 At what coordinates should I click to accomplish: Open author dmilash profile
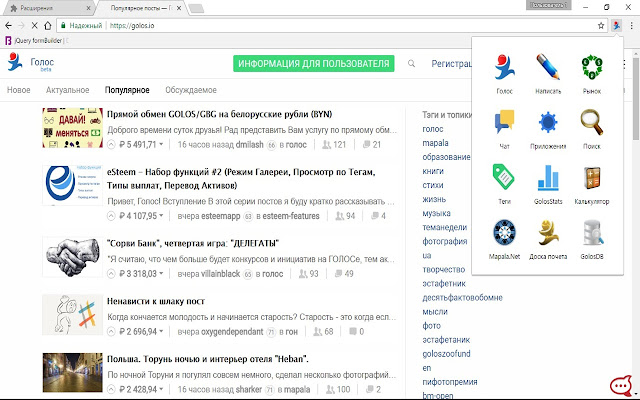(x=249, y=144)
